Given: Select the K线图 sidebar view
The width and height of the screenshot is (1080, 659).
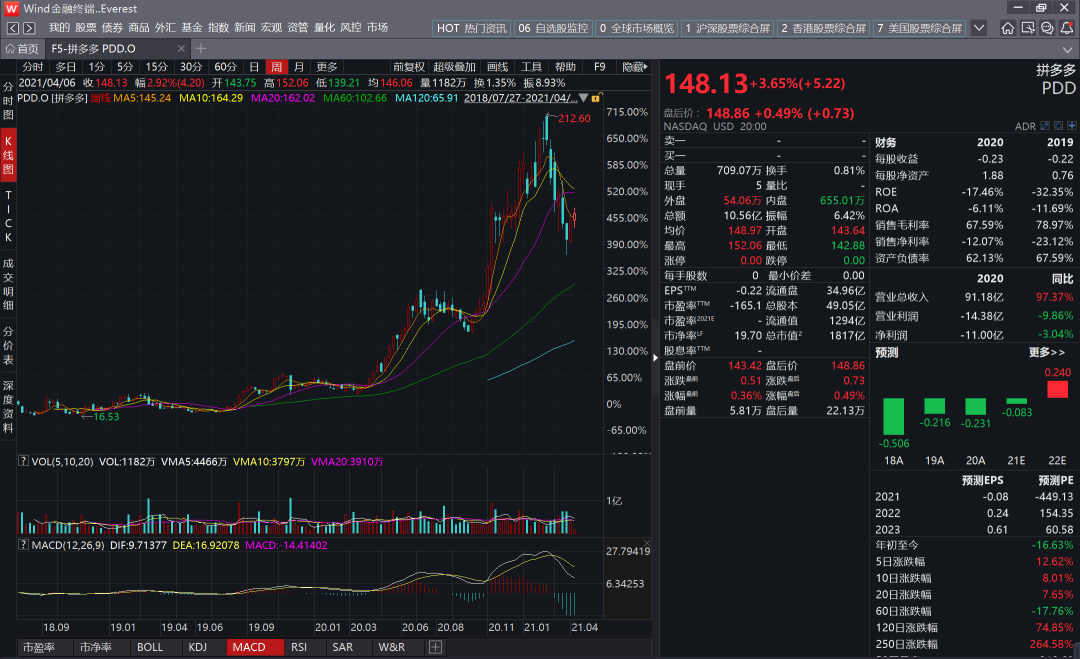Looking at the screenshot, I should point(8,155).
